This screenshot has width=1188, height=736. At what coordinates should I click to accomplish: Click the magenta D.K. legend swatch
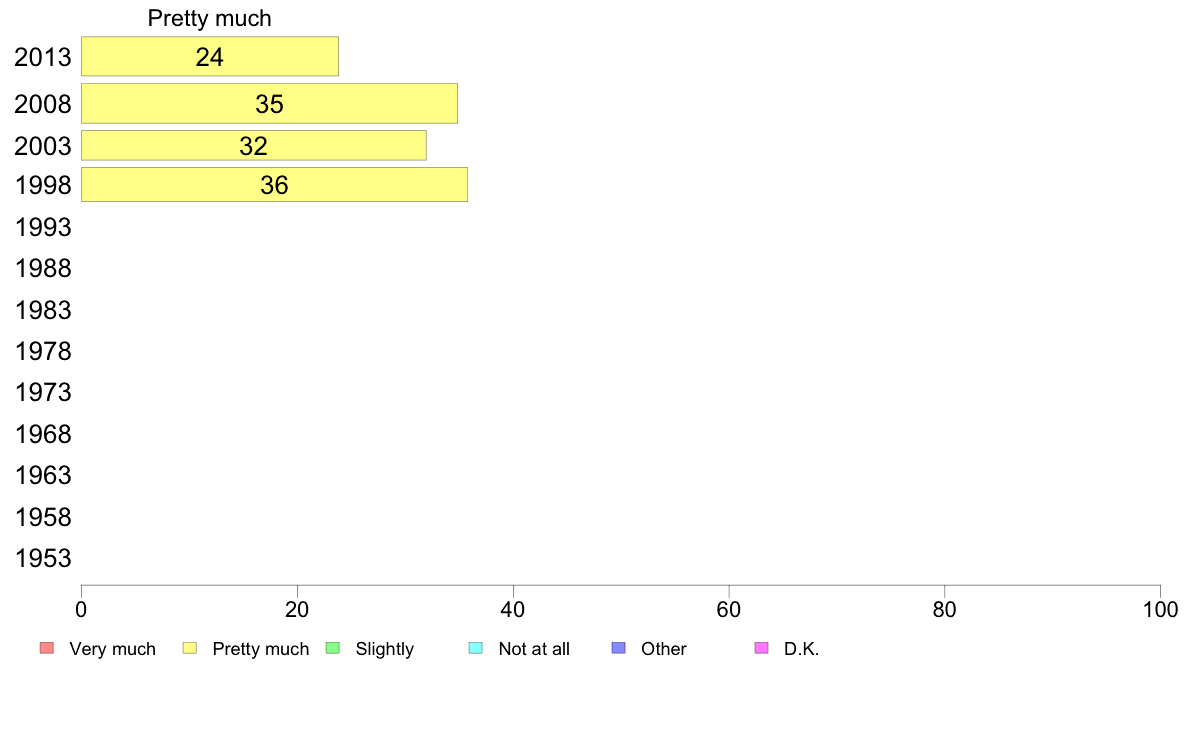pos(762,648)
